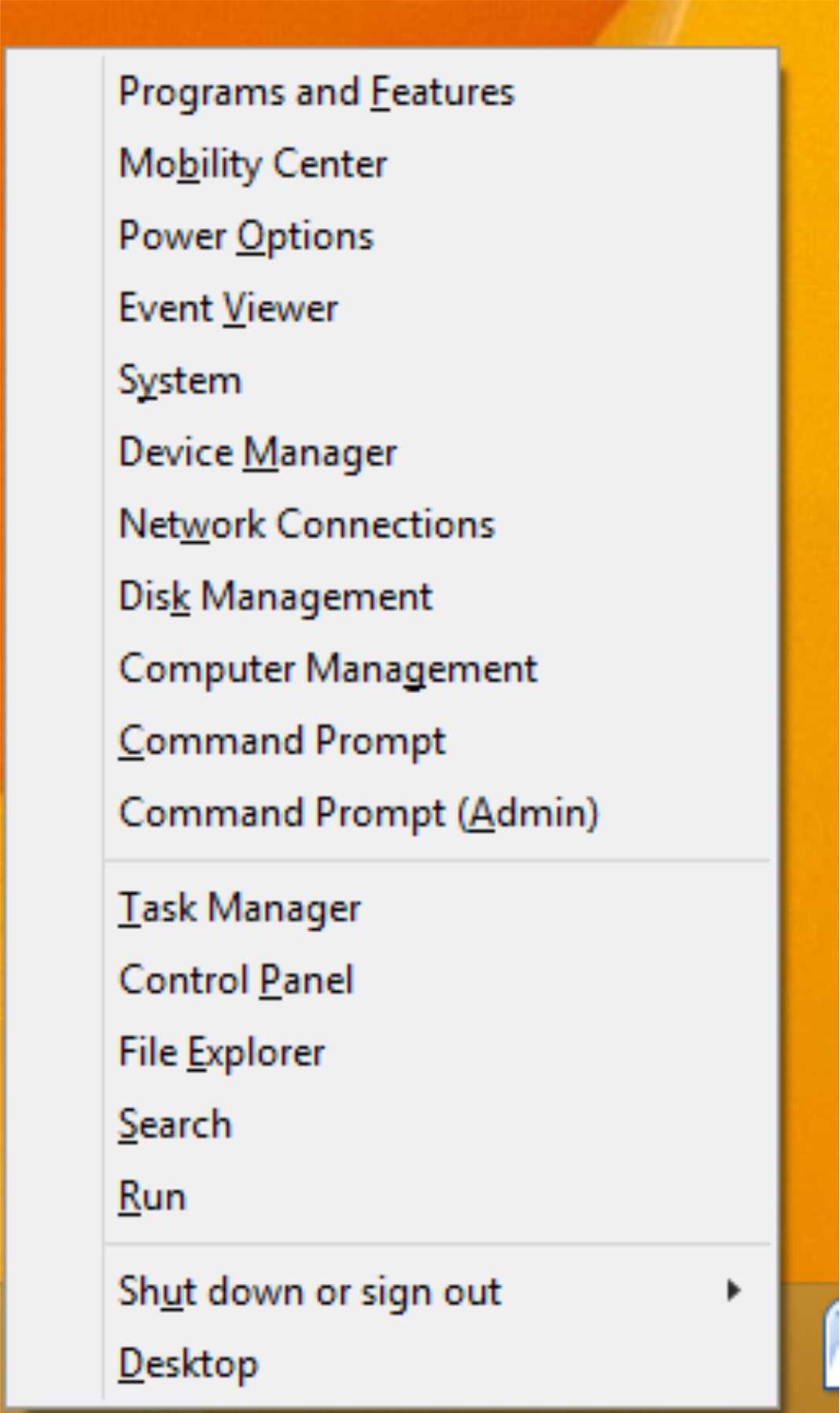Viewport: 840px width, 1413px height.
Task: Select Desktop at the menu bottom
Action: click(188, 1363)
